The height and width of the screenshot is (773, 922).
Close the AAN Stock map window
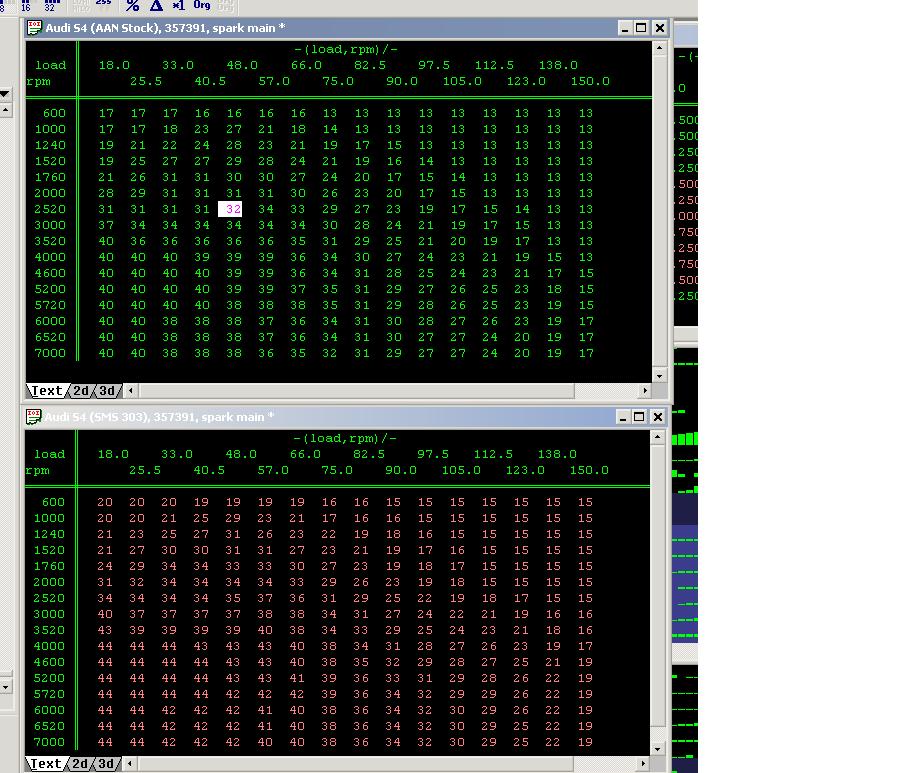coord(660,28)
